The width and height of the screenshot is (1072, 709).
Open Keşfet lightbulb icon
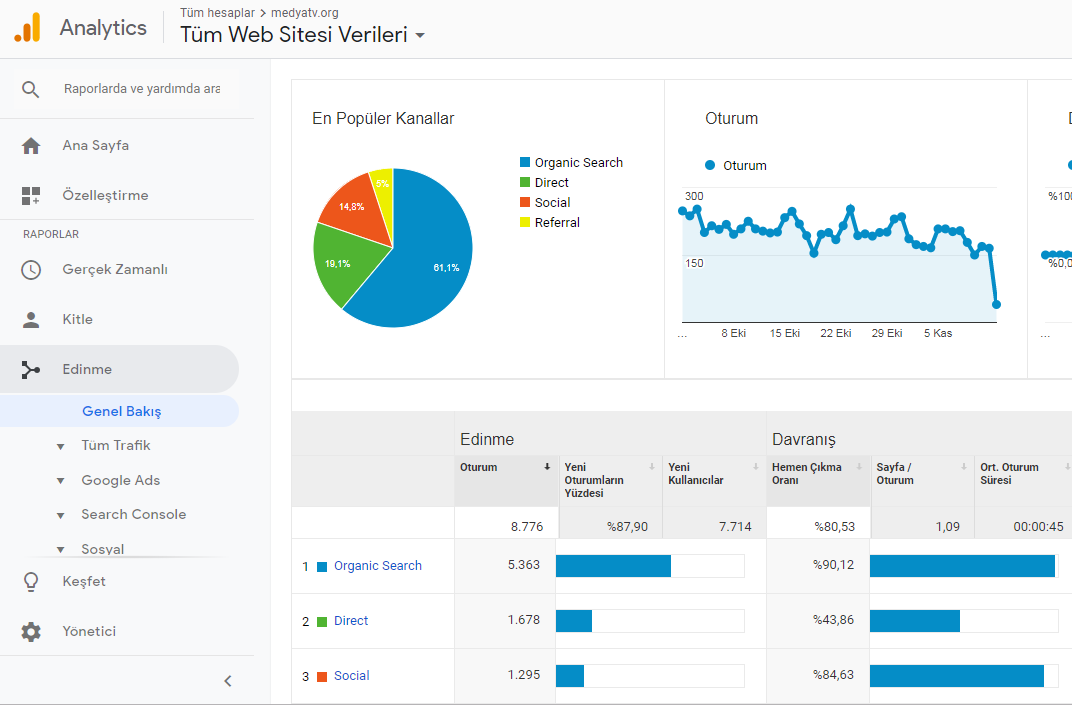(31, 582)
